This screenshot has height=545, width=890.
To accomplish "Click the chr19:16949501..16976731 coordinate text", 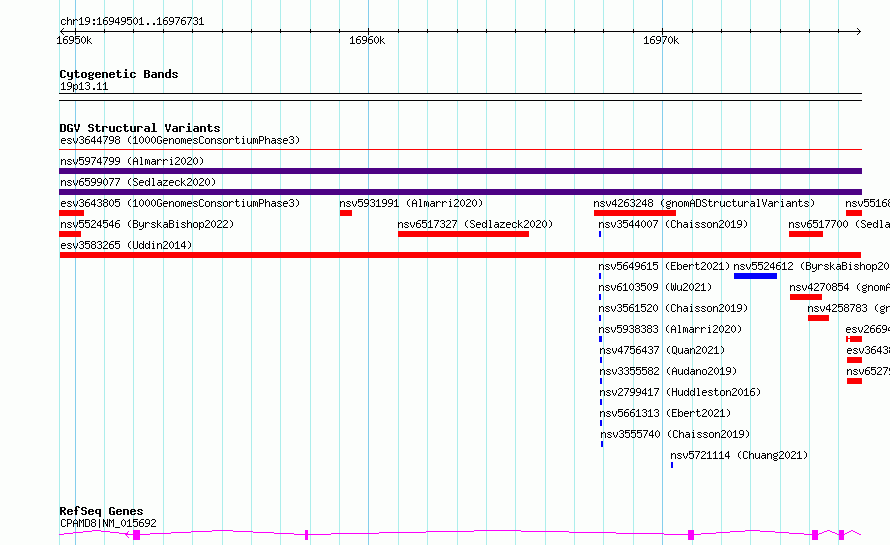I will [x=132, y=22].
